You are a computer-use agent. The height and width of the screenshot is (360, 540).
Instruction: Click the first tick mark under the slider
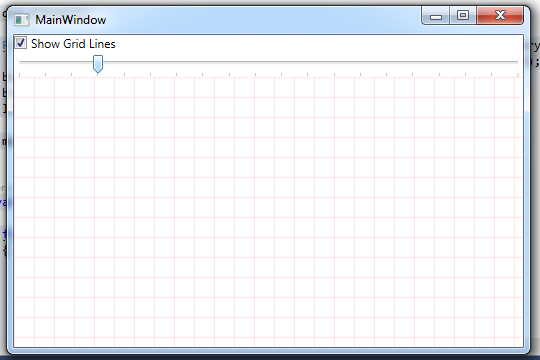[20, 75]
